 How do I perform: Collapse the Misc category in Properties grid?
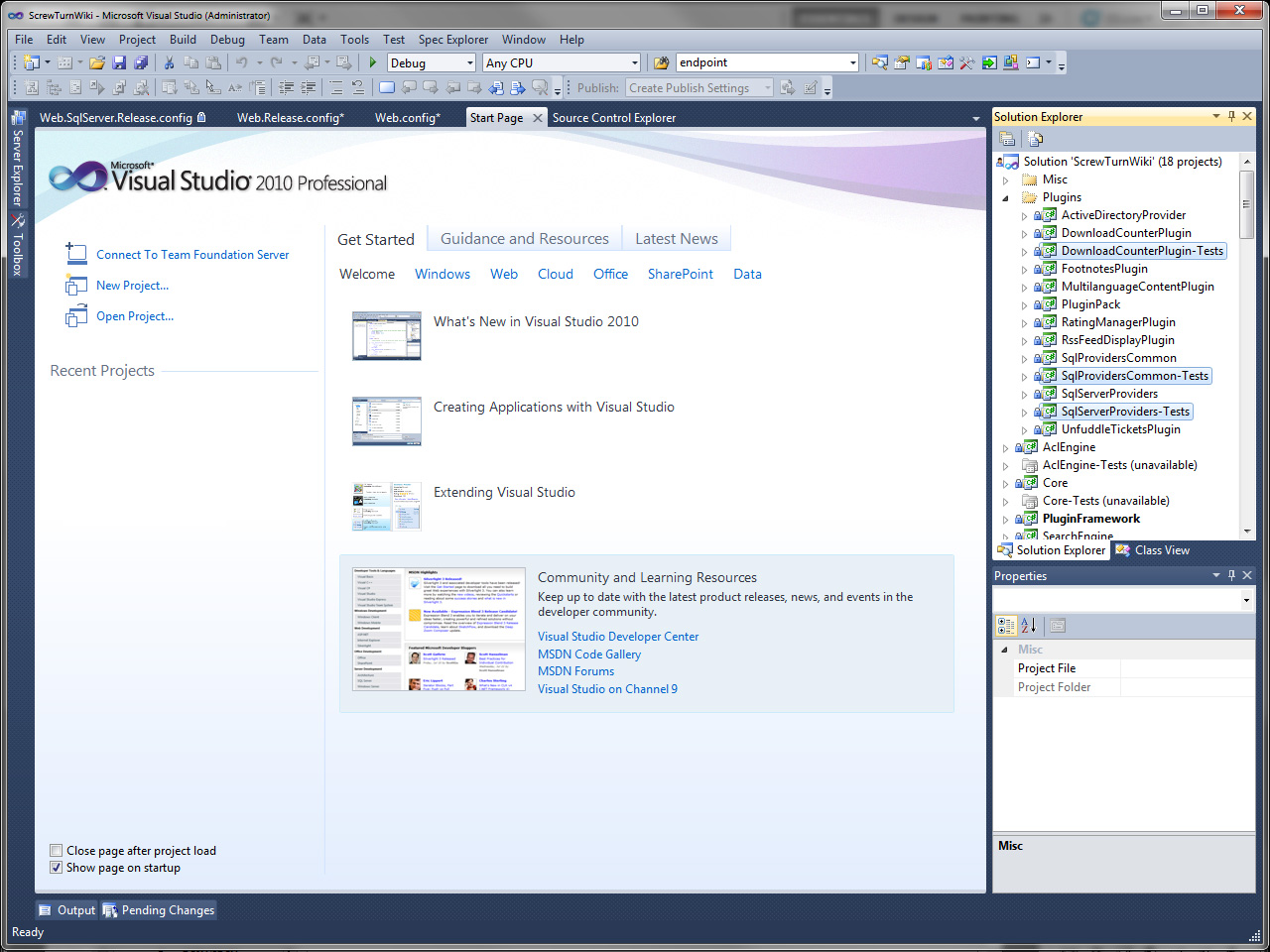[1005, 650]
